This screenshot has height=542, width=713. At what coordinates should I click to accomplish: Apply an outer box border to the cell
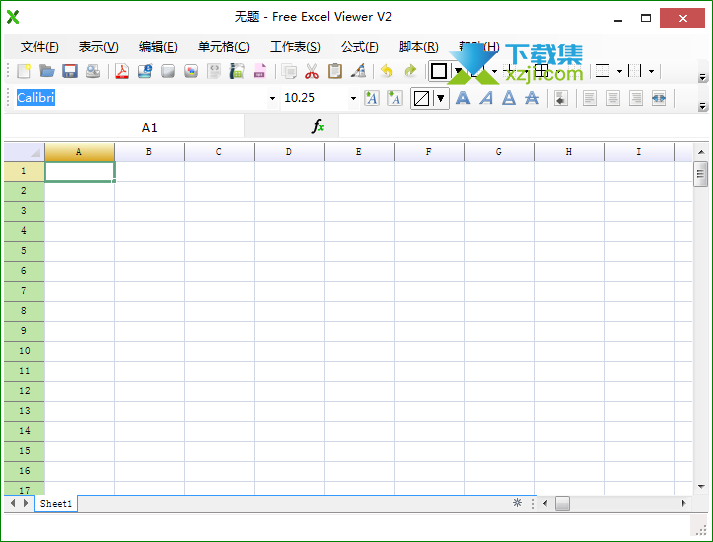[439, 71]
